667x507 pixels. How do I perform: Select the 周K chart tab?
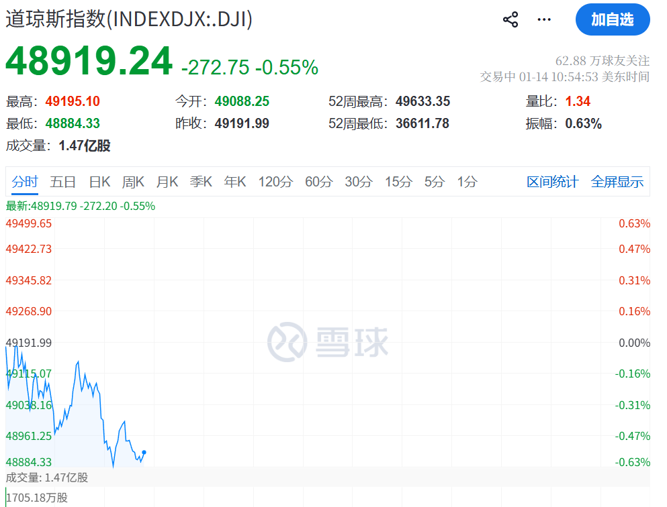[x=133, y=181]
